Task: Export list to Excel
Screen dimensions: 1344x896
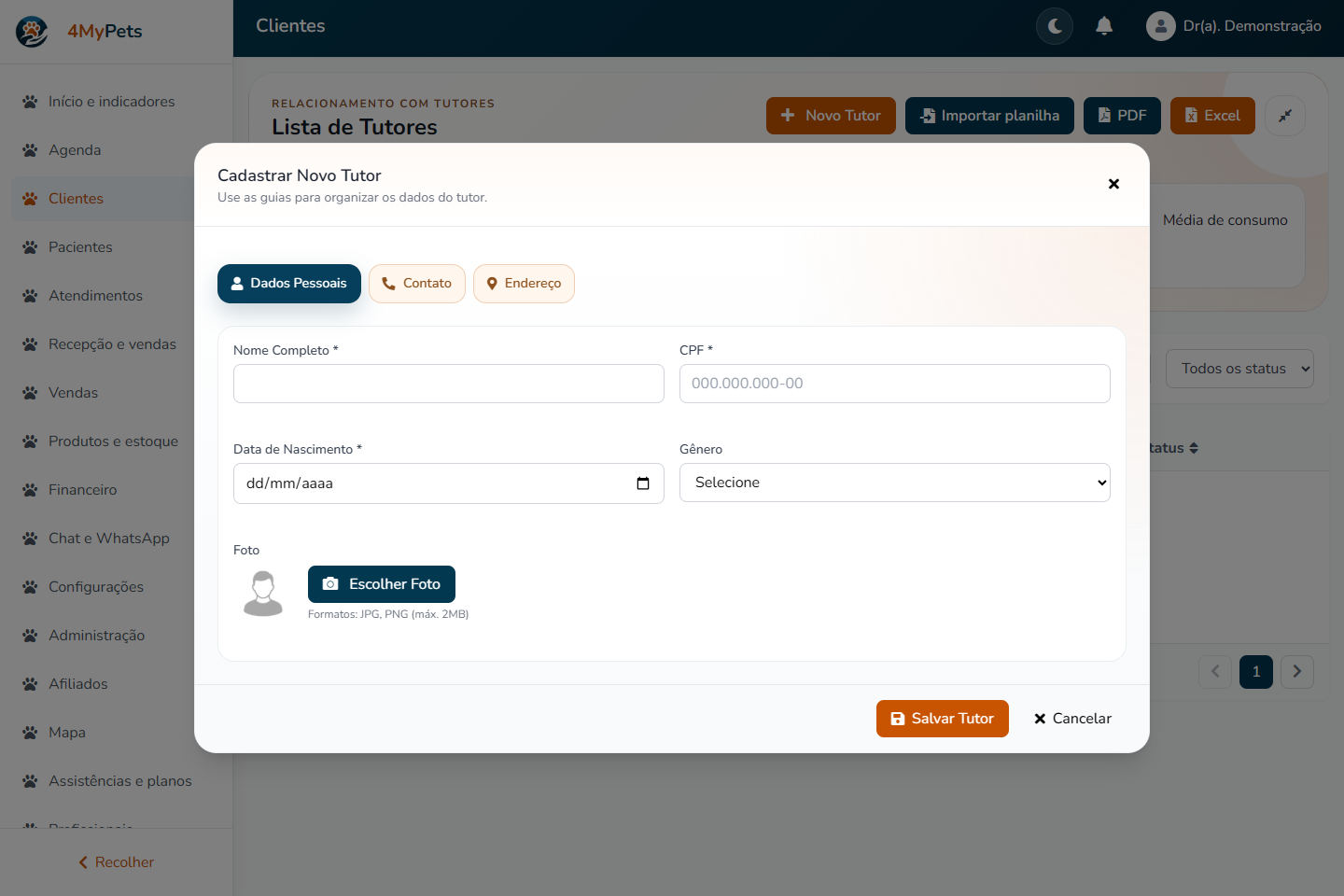Action: point(1212,116)
